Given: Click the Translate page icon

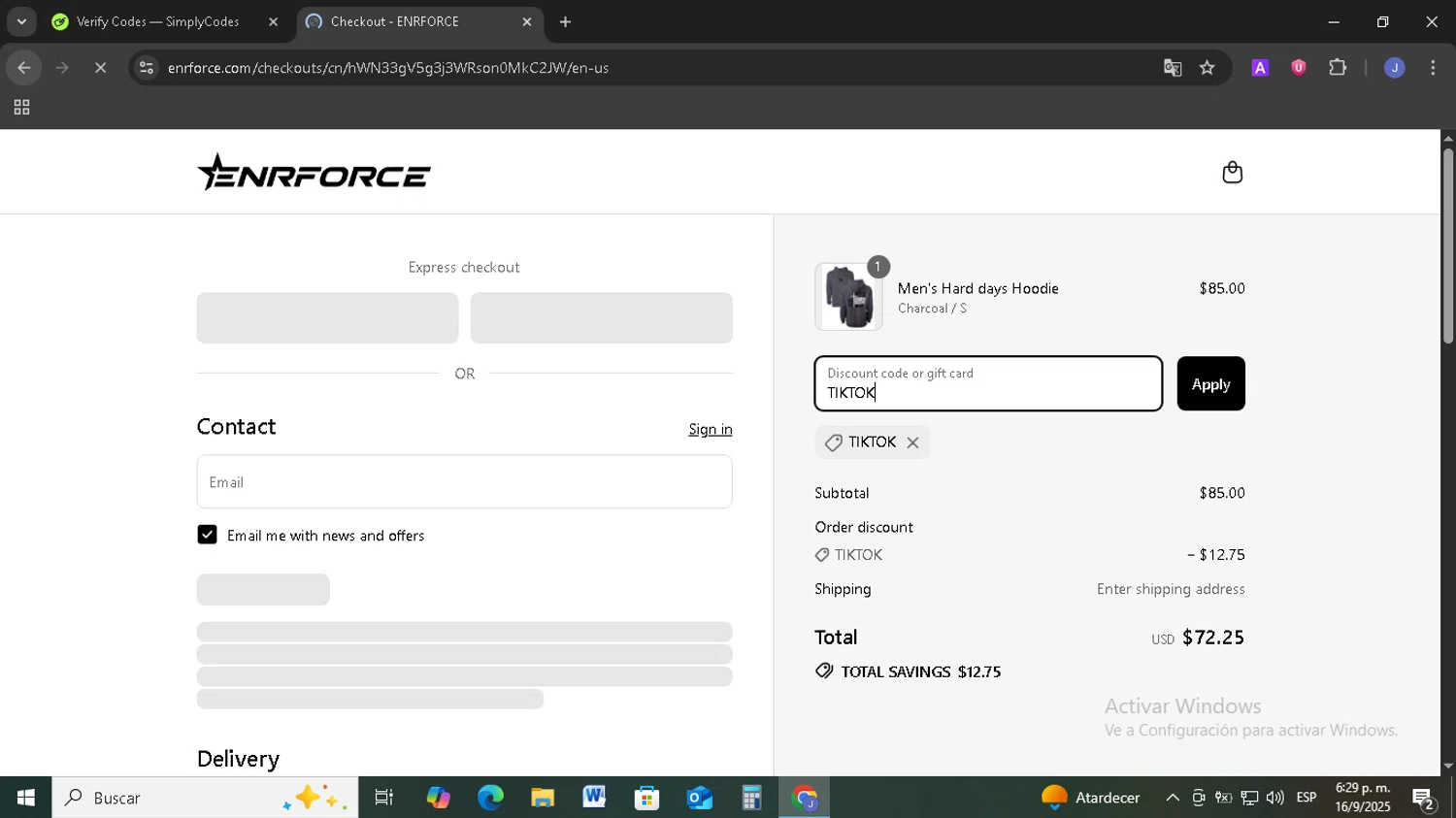Looking at the screenshot, I should [x=1173, y=68].
